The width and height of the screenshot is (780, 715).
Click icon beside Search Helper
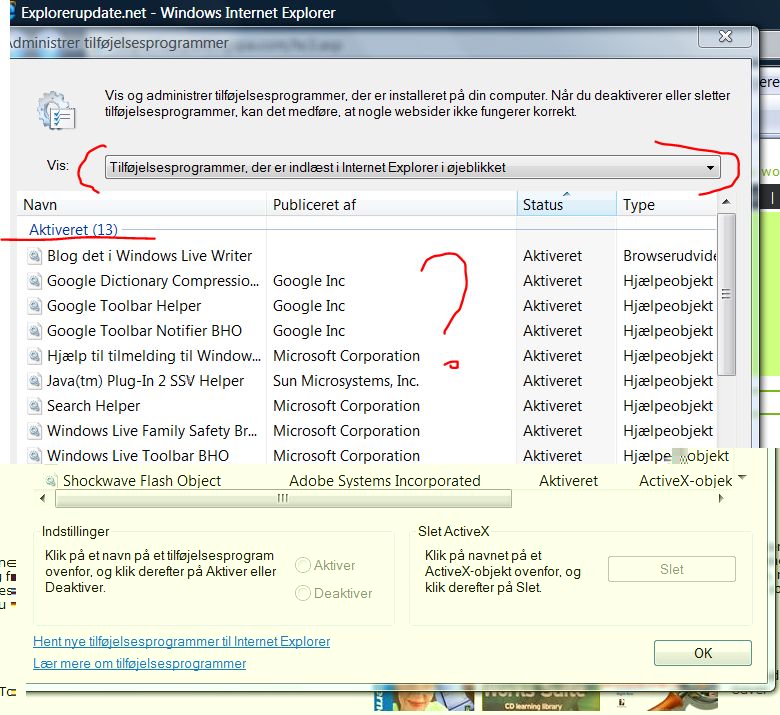click(x=34, y=406)
